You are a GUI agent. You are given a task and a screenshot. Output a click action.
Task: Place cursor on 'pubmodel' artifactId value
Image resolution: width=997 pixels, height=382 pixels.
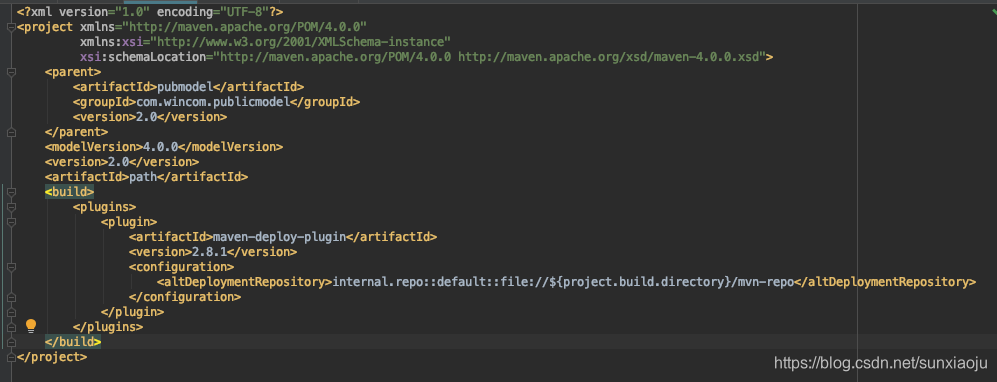tap(184, 86)
